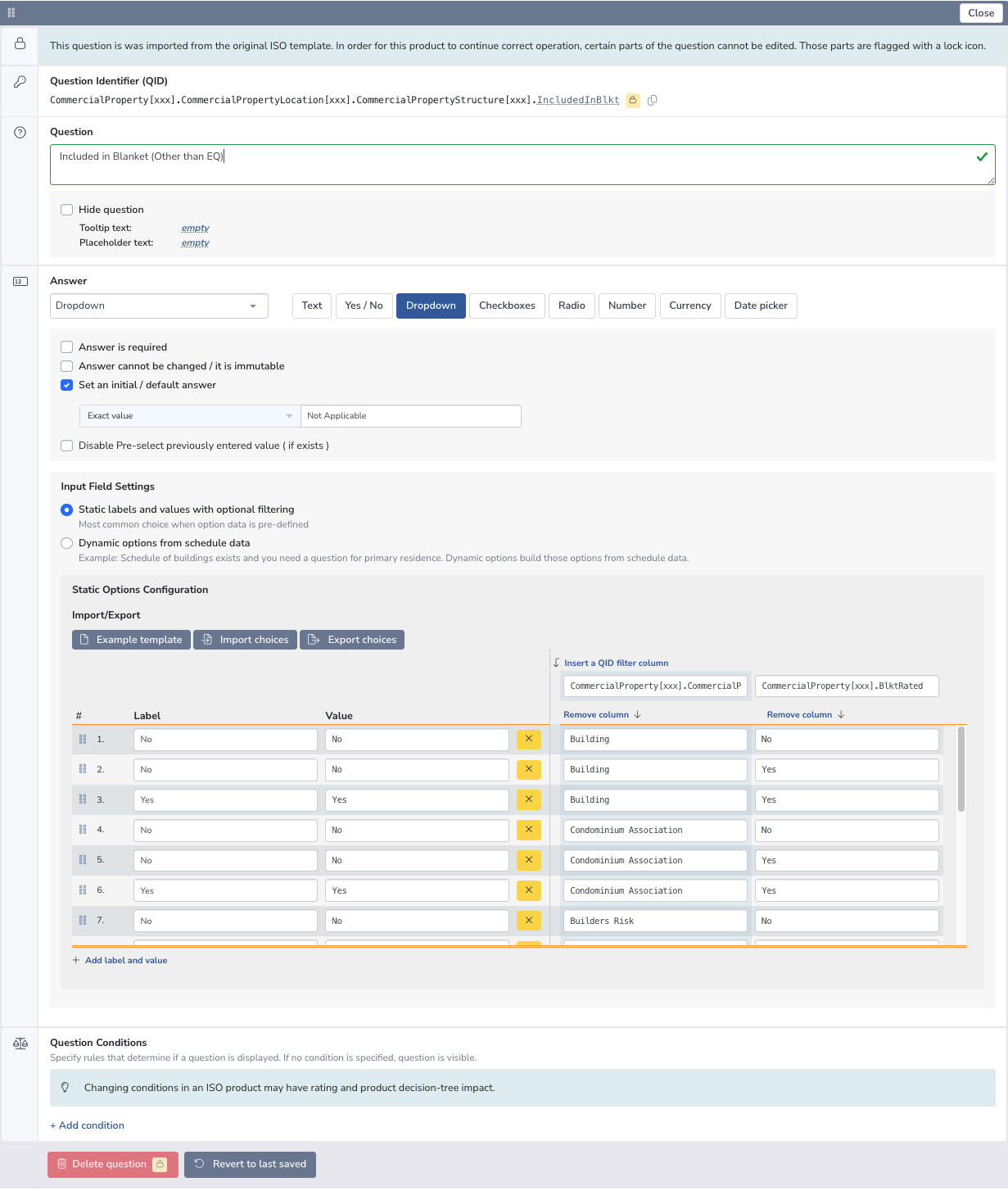Click the question mark icon in the sidebar
Image resolution: width=1008 pixels, height=1191 pixels.
pos(20,132)
